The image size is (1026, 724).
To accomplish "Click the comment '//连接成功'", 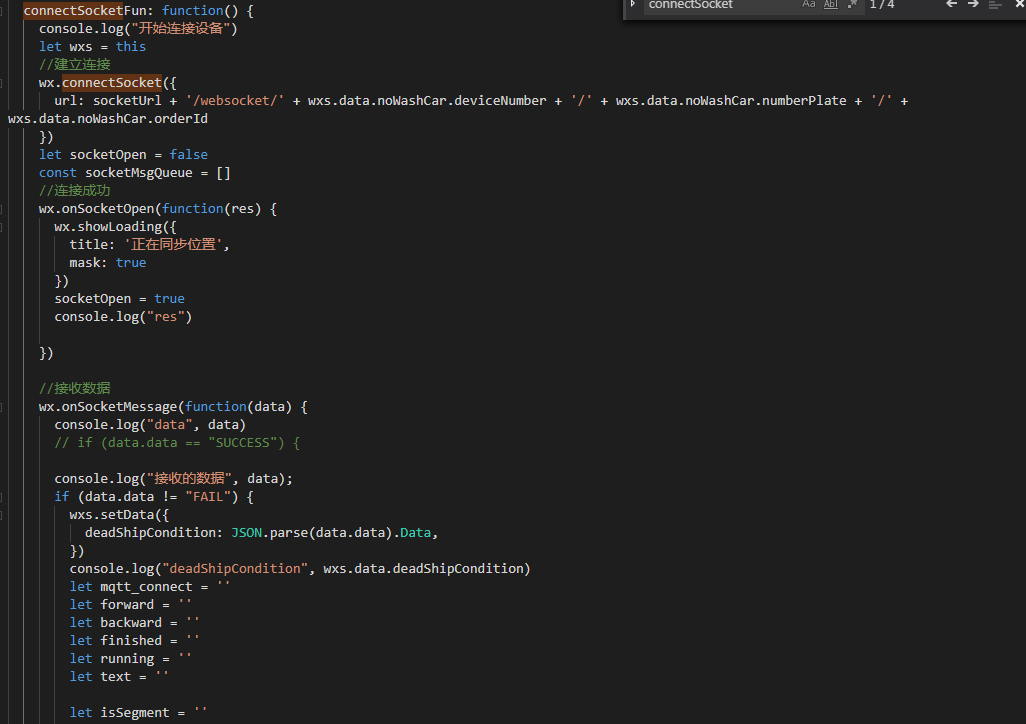I will pos(75,190).
